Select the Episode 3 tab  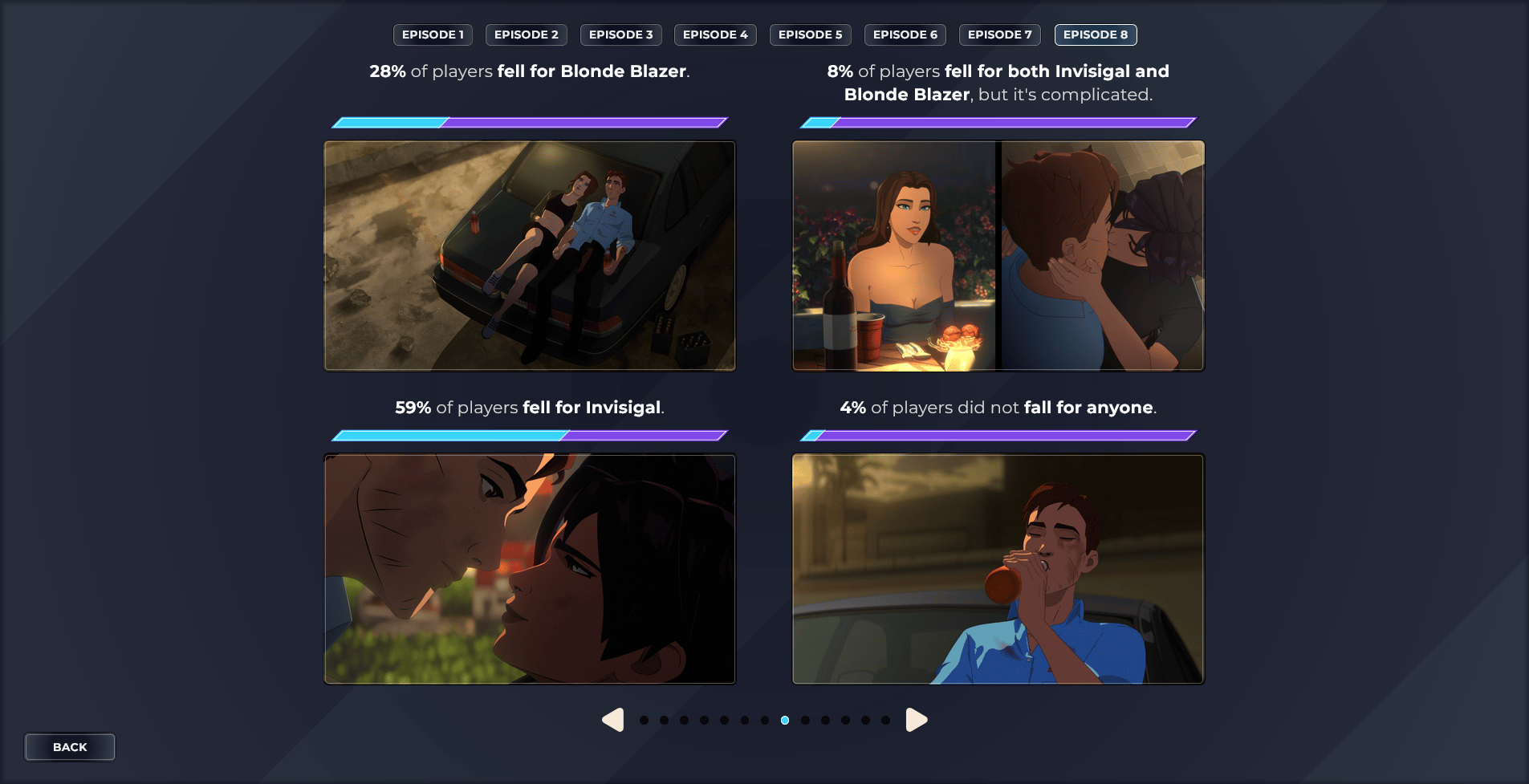click(x=620, y=35)
